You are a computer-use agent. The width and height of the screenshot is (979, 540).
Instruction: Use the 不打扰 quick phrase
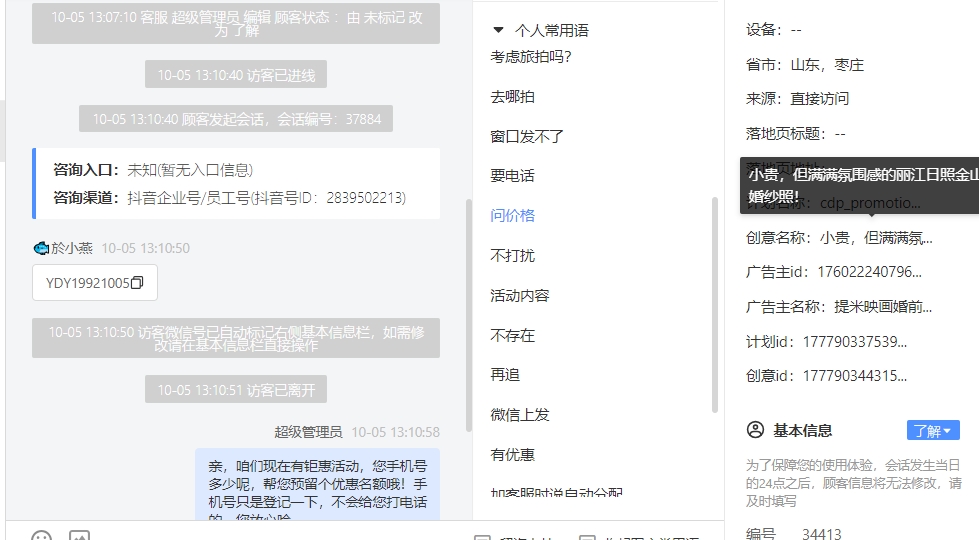click(512, 256)
